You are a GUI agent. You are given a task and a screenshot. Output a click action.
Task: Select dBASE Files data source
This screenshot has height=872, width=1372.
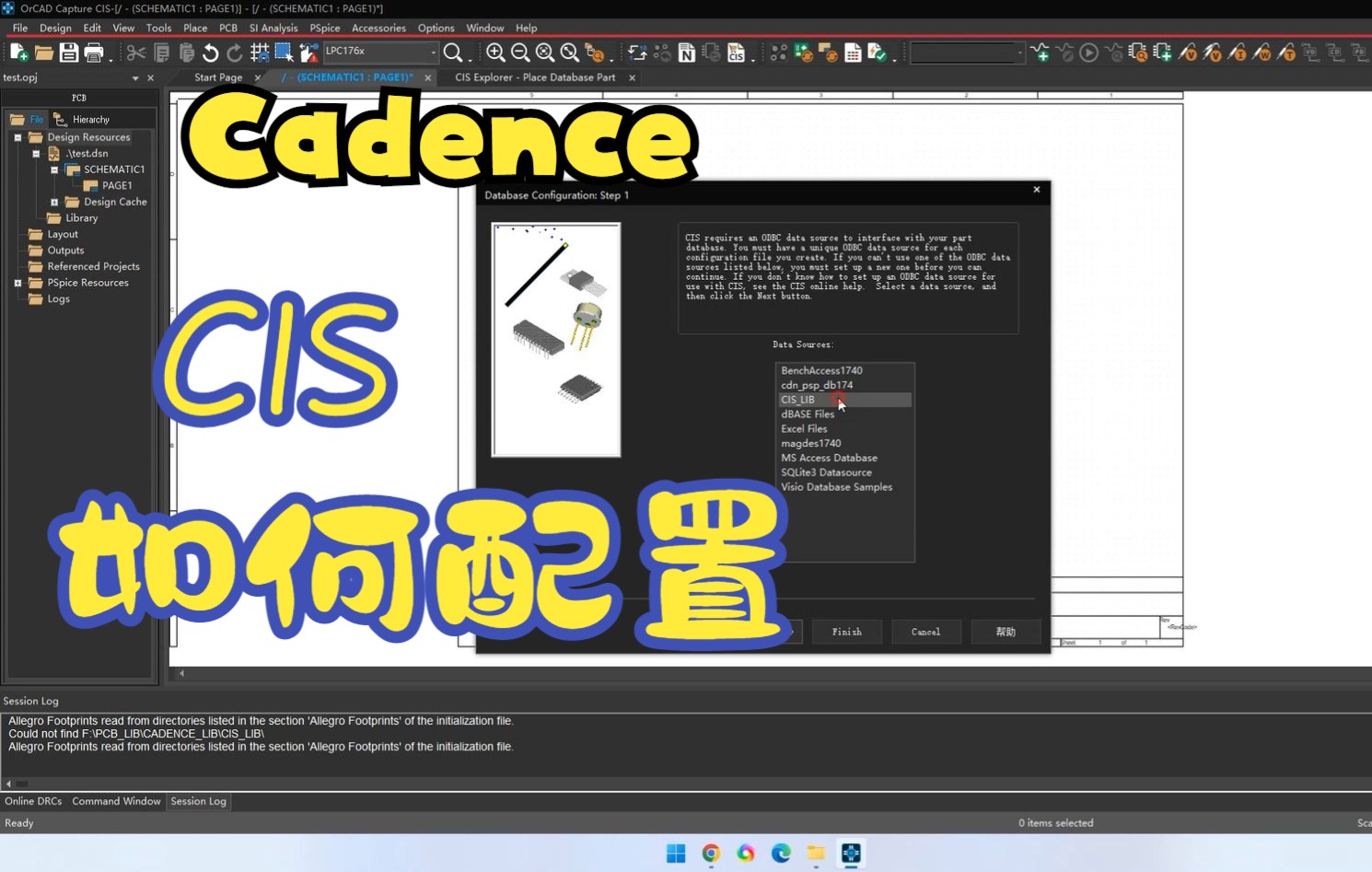point(808,414)
